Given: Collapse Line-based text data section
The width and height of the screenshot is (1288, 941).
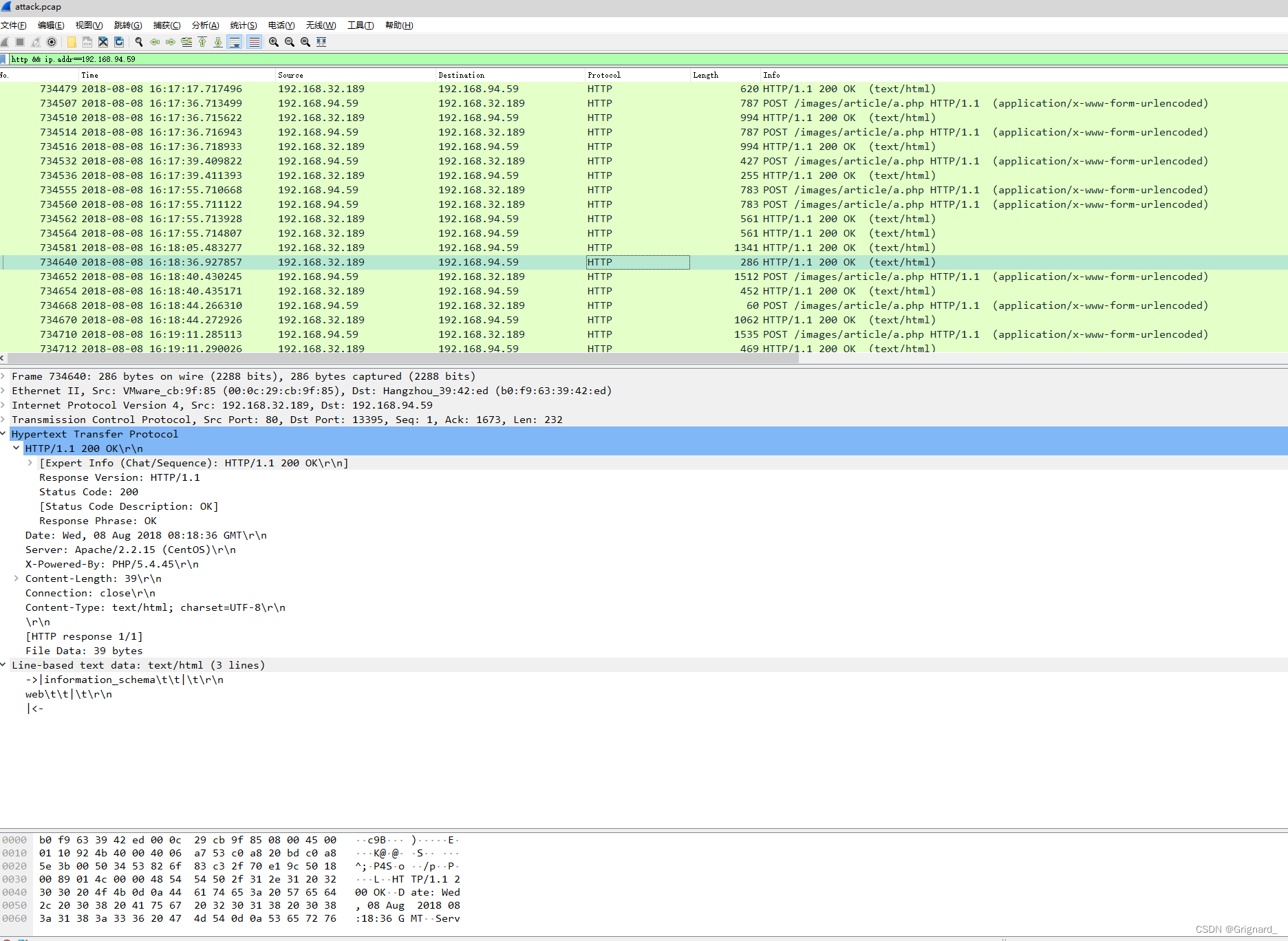Looking at the screenshot, I should (x=3, y=665).
